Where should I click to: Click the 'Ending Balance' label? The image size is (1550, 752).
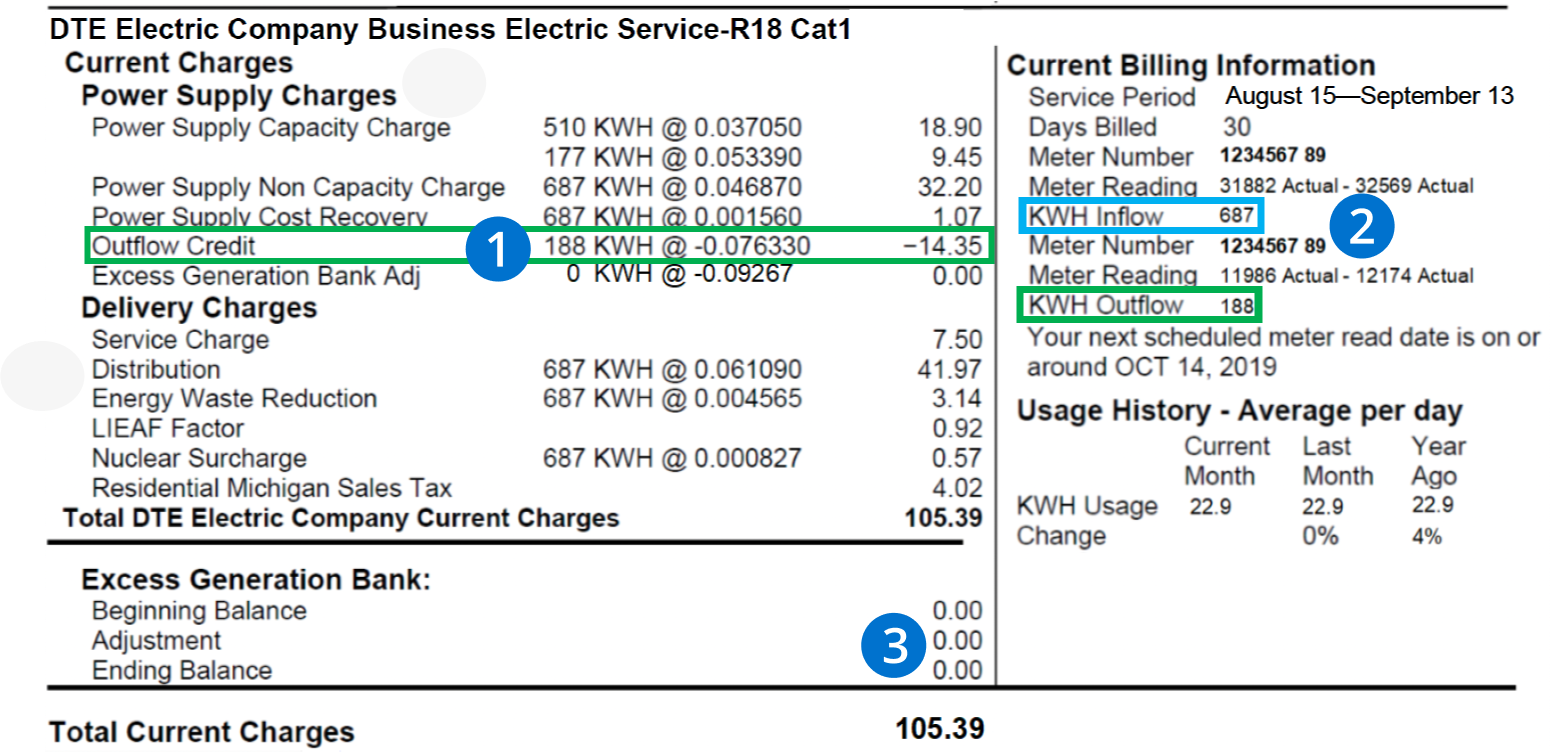point(182,670)
